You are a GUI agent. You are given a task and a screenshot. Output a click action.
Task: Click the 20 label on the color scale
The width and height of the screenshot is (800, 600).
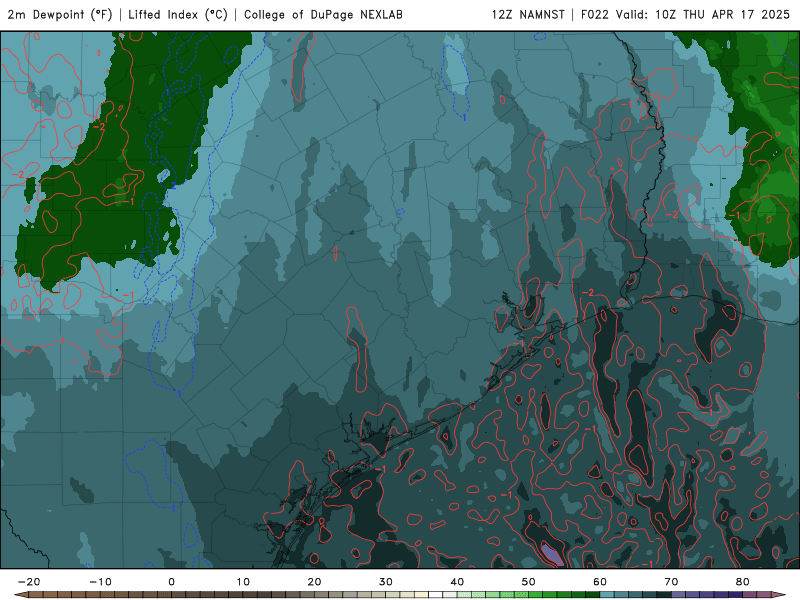click(314, 582)
